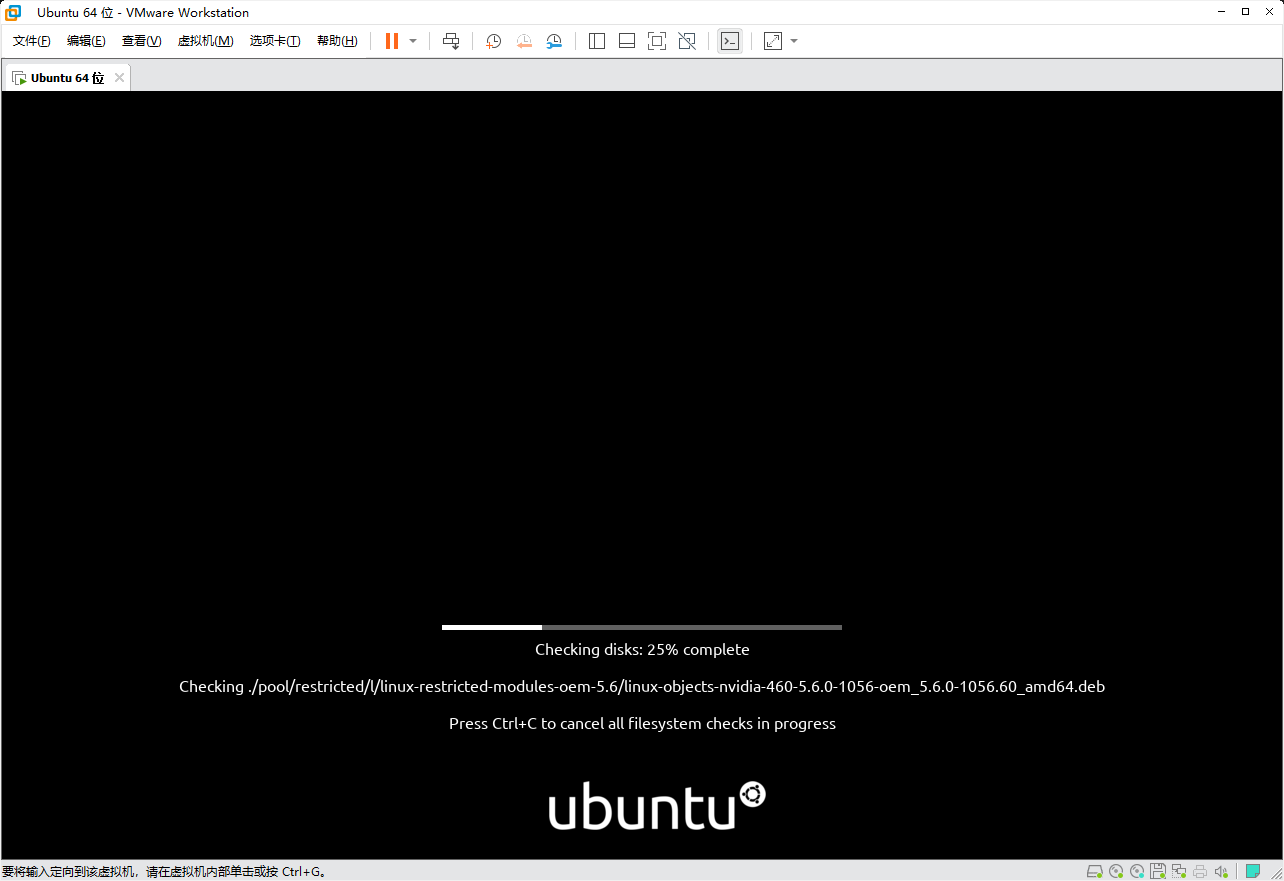Click the CD/DVD drive icon with green indicator

1116,872
